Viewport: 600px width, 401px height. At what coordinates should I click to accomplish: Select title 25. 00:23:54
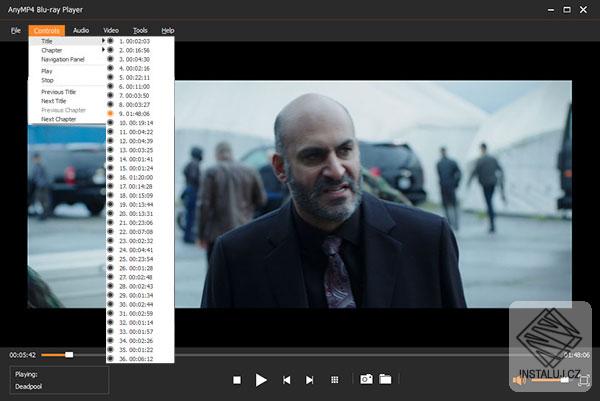tap(140, 259)
